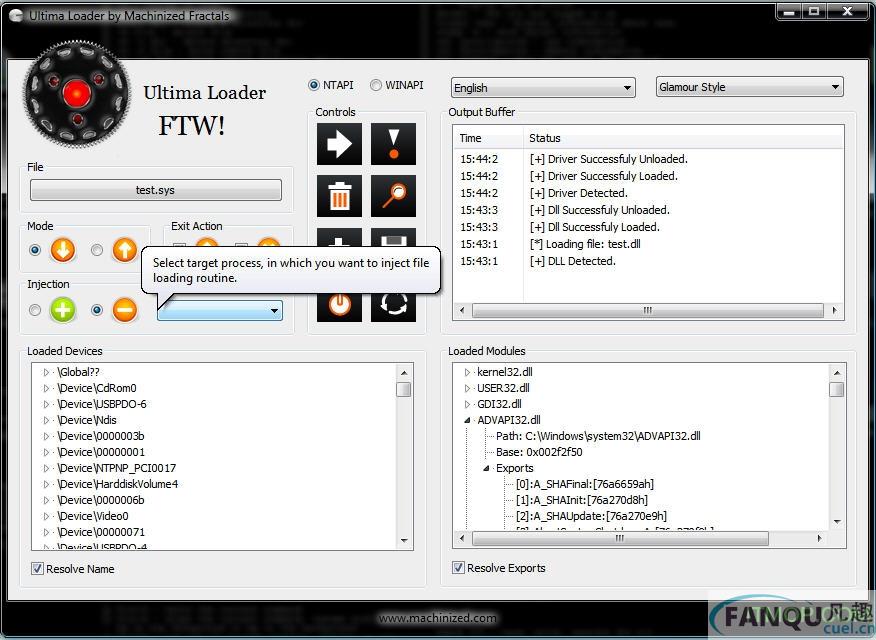Image resolution: width=876 pixels, height=640 pixels.
Task: Open the www.machinized.com link
Action: pos(437,618)
